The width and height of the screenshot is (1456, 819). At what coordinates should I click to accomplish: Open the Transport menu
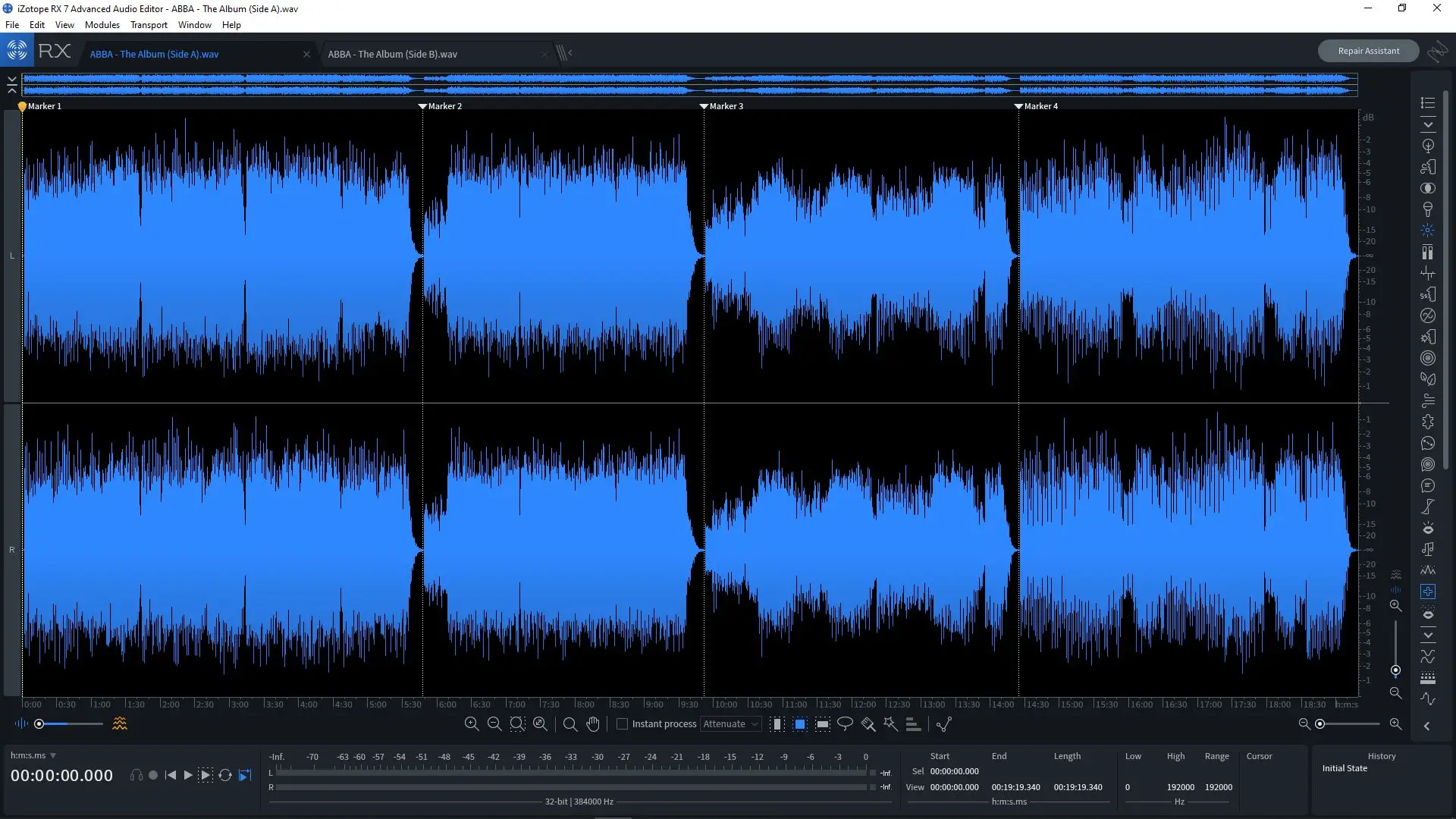tap(149, 25)
